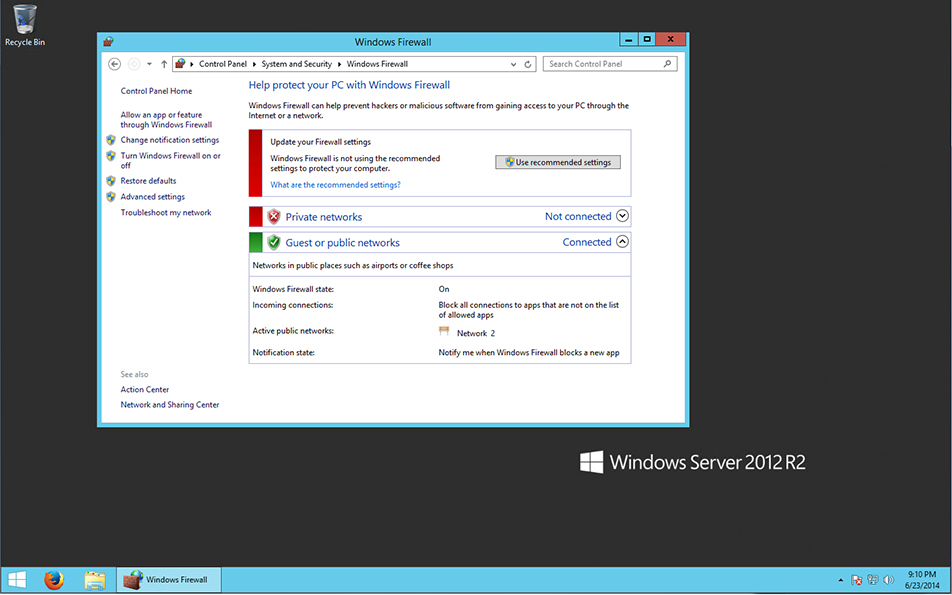
Task: Select System and Security in the breadcrumb
Action: [x=296, y=64]
